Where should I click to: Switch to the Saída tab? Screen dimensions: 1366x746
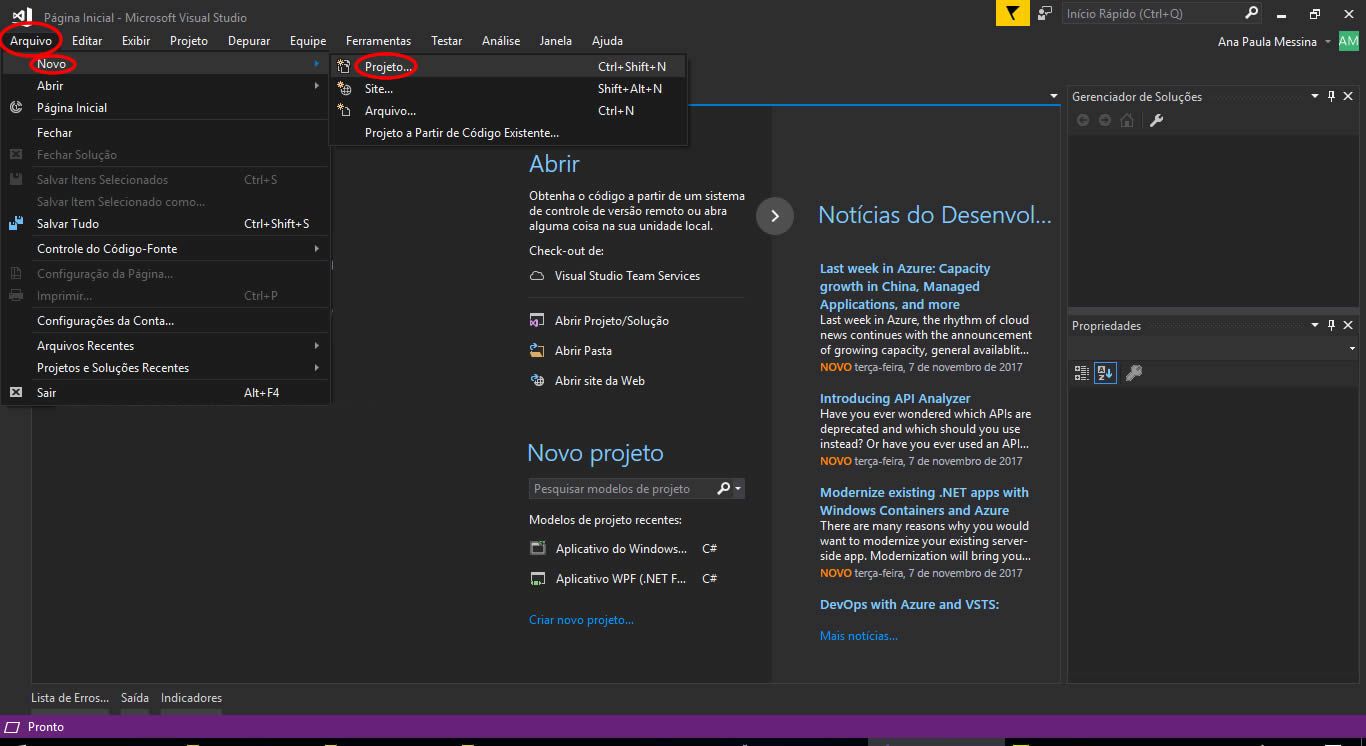135,698
